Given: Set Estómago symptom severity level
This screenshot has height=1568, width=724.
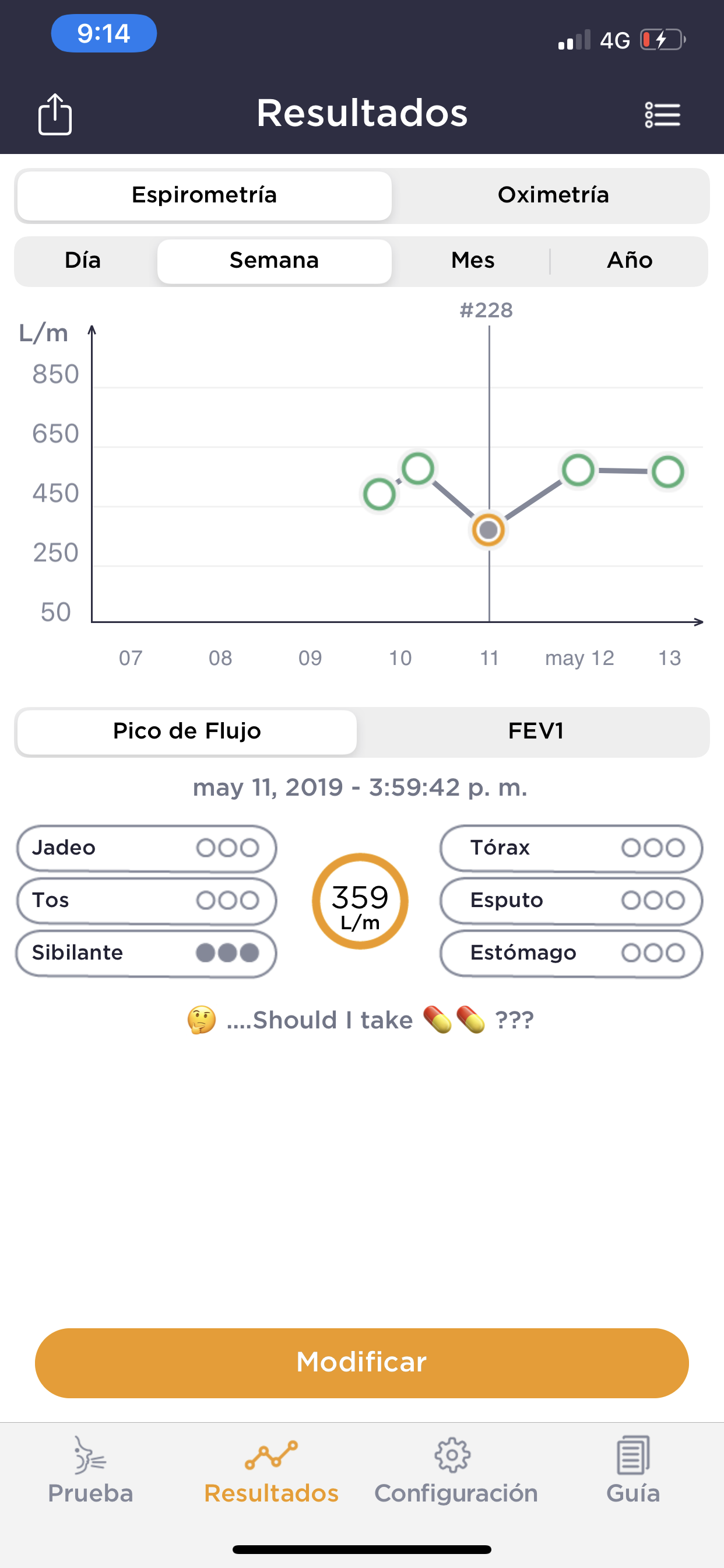Looking at the screenshot, I should 653,953.
